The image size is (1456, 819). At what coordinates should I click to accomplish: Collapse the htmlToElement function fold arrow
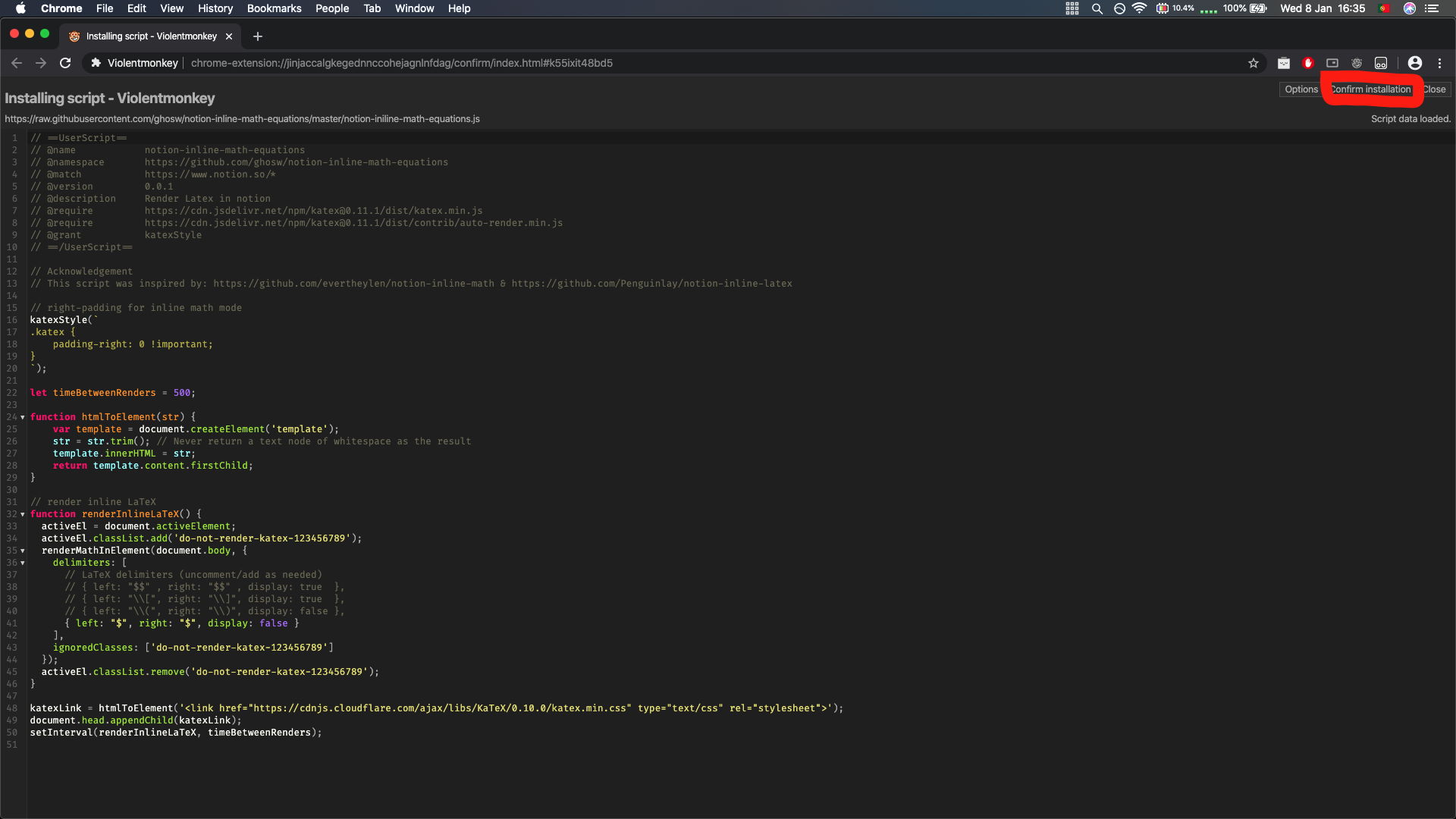(23, 417)
